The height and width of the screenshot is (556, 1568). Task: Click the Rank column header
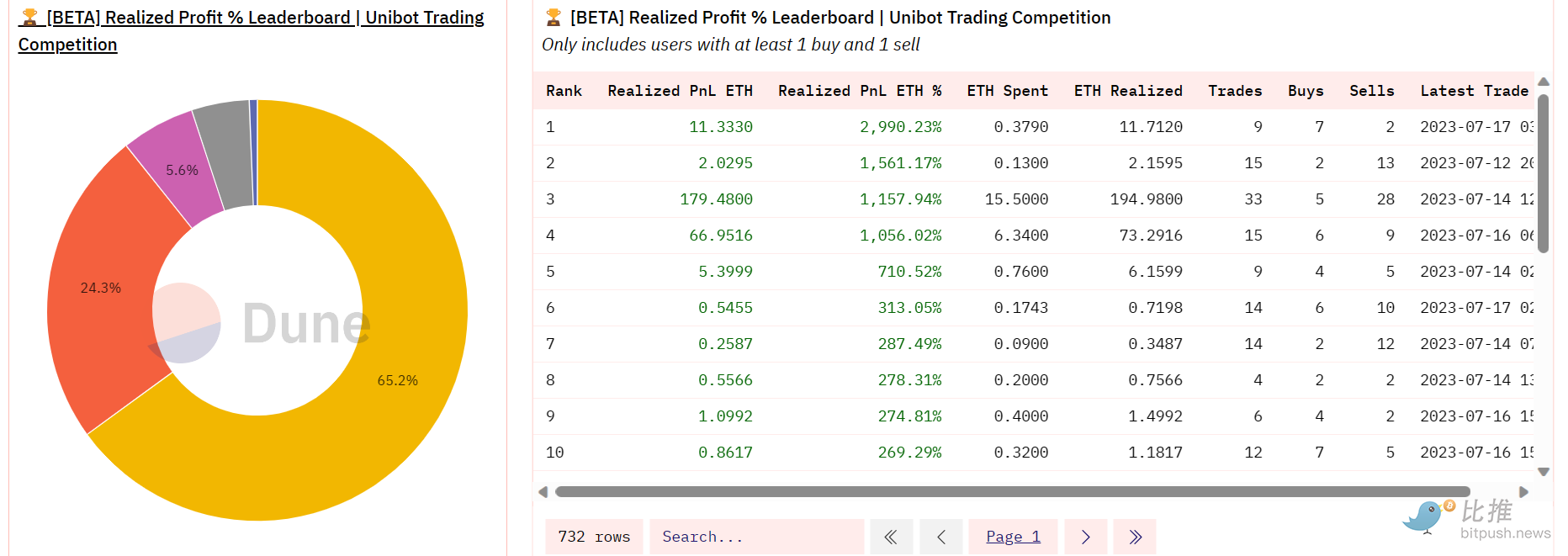coord(564,91)
